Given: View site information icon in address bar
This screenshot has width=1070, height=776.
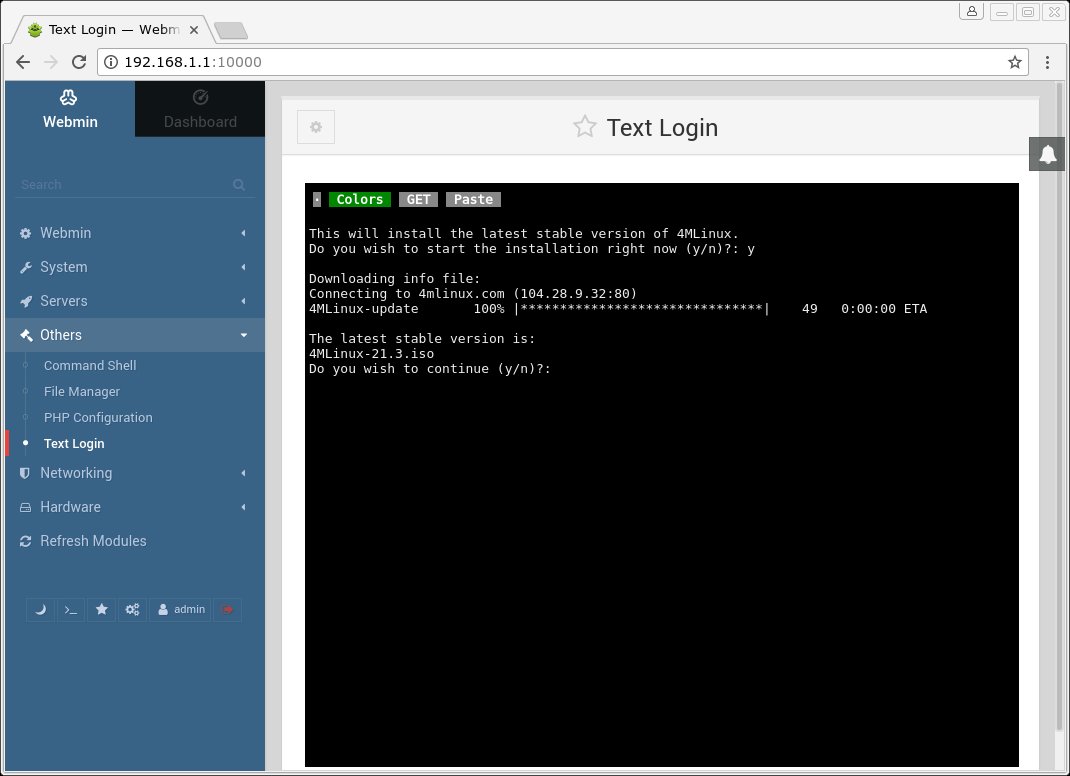Looking at the screenshot, I should 111,62.
